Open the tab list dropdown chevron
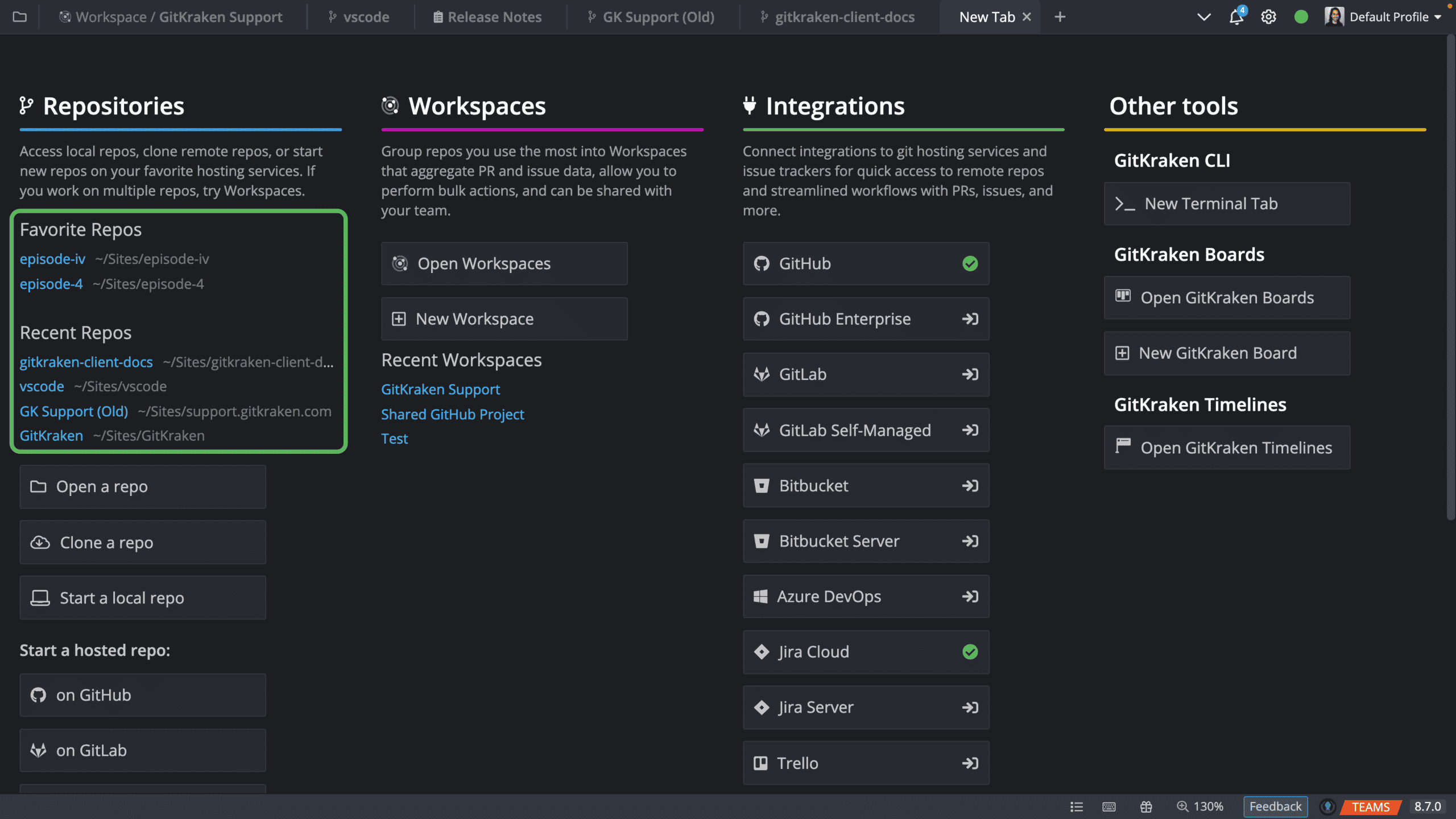1456x819 pixels. coord(1203,17)
